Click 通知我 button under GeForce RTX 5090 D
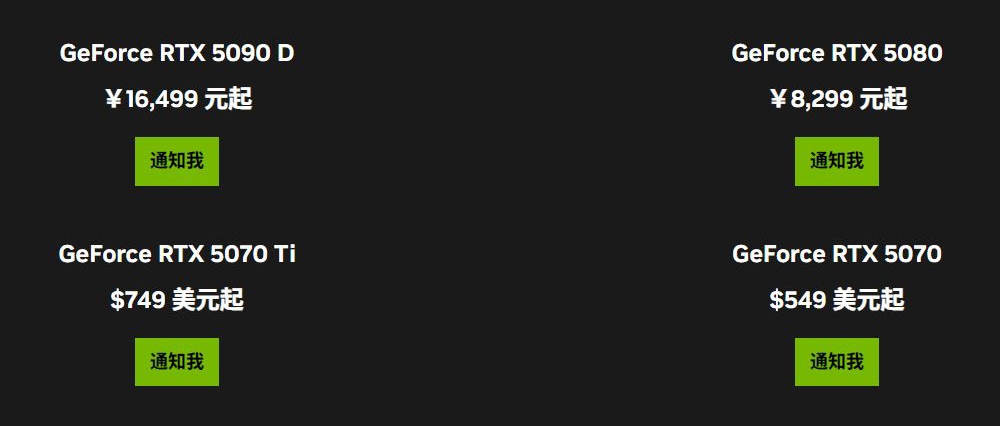Image resolution: width=1000 pixels, height=426 pixels. click(x=177, y=161)
